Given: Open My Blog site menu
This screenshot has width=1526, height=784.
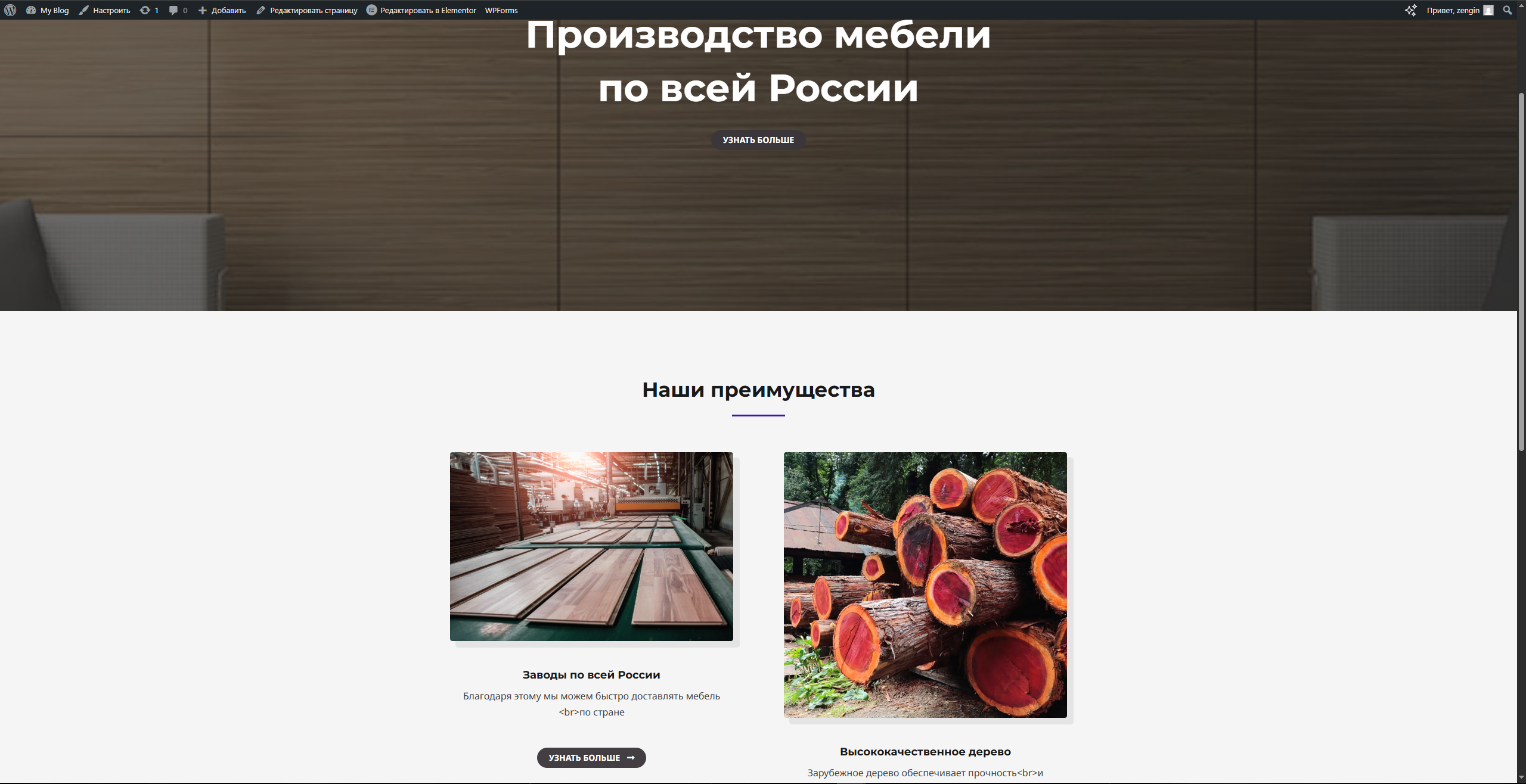Looking at the screenshot, I should coord(48,10).
